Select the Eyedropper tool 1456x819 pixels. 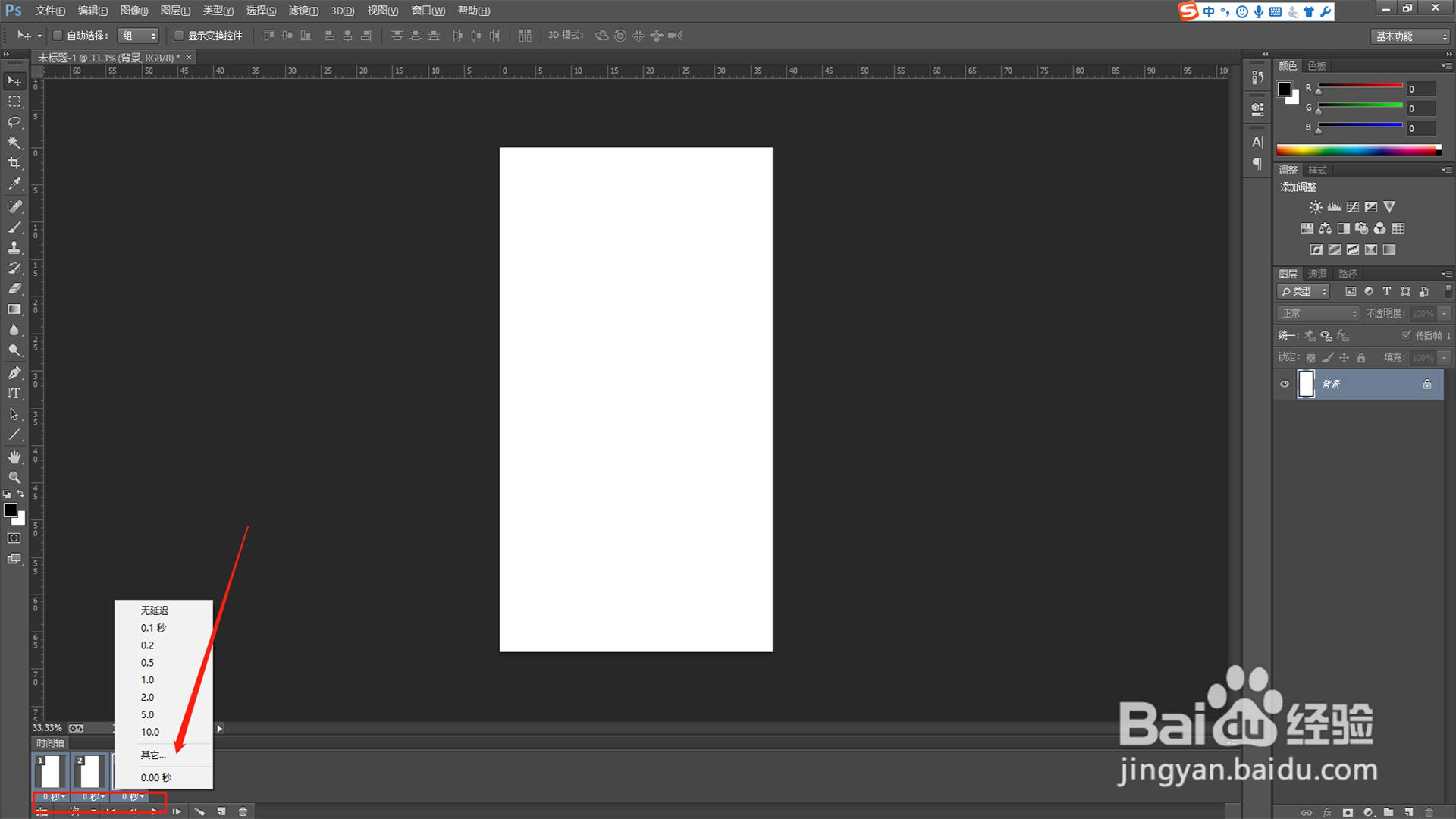click(x=14, y=184)
